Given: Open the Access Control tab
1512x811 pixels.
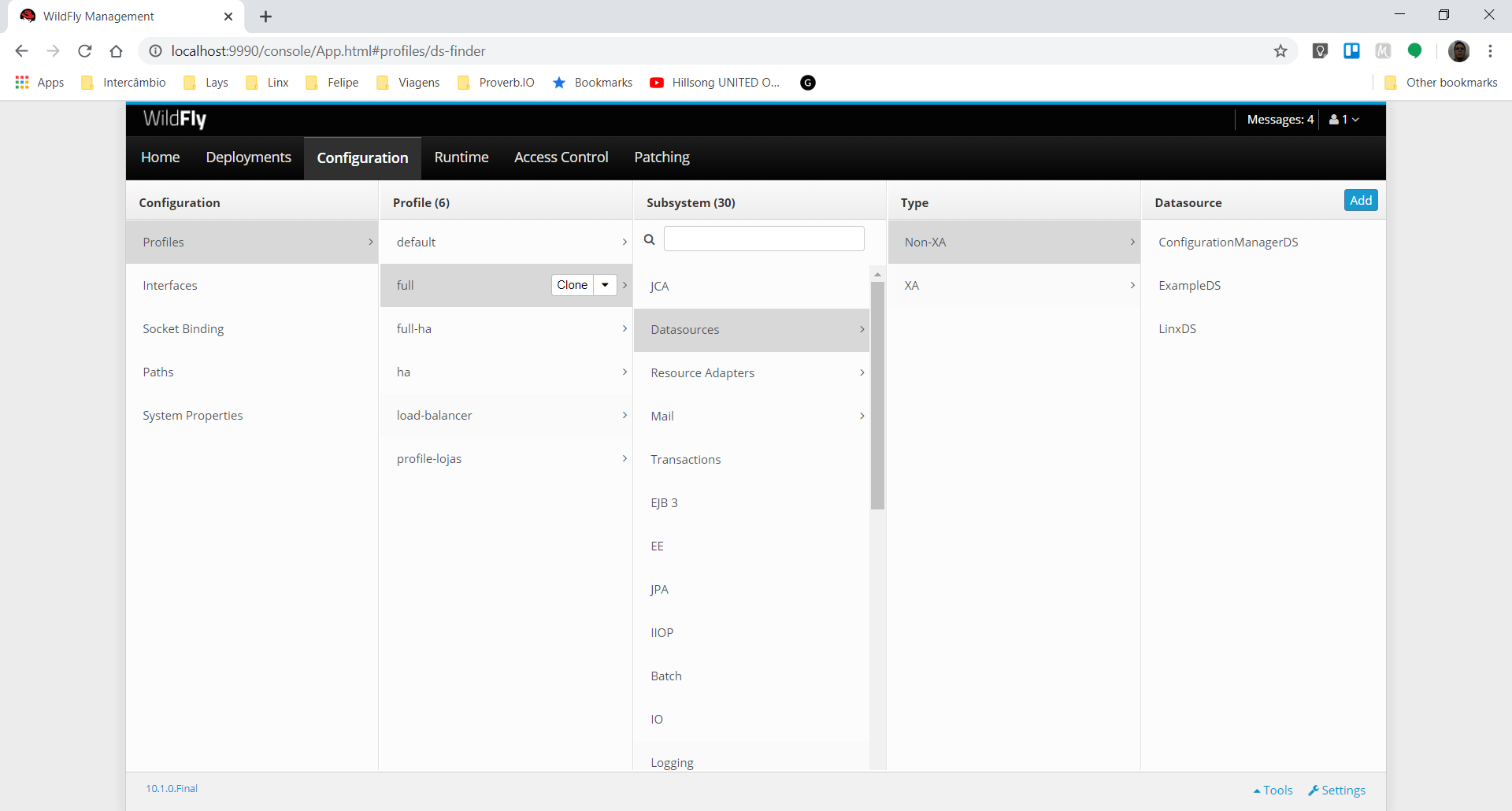Looking at the screenshot, I should point(561,157).
